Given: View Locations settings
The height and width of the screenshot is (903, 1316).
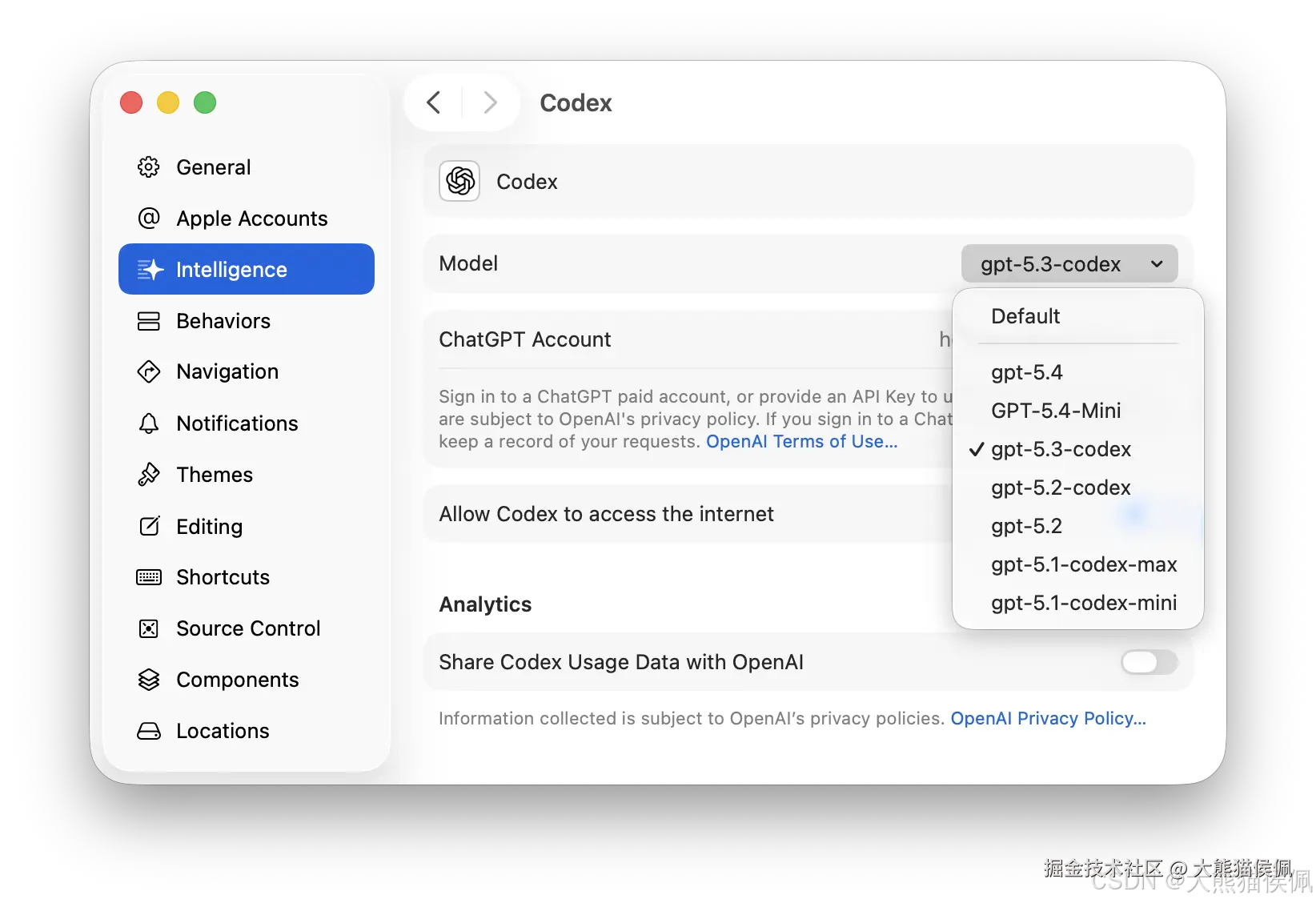Looking at the screenshot, I should (247, 731).
